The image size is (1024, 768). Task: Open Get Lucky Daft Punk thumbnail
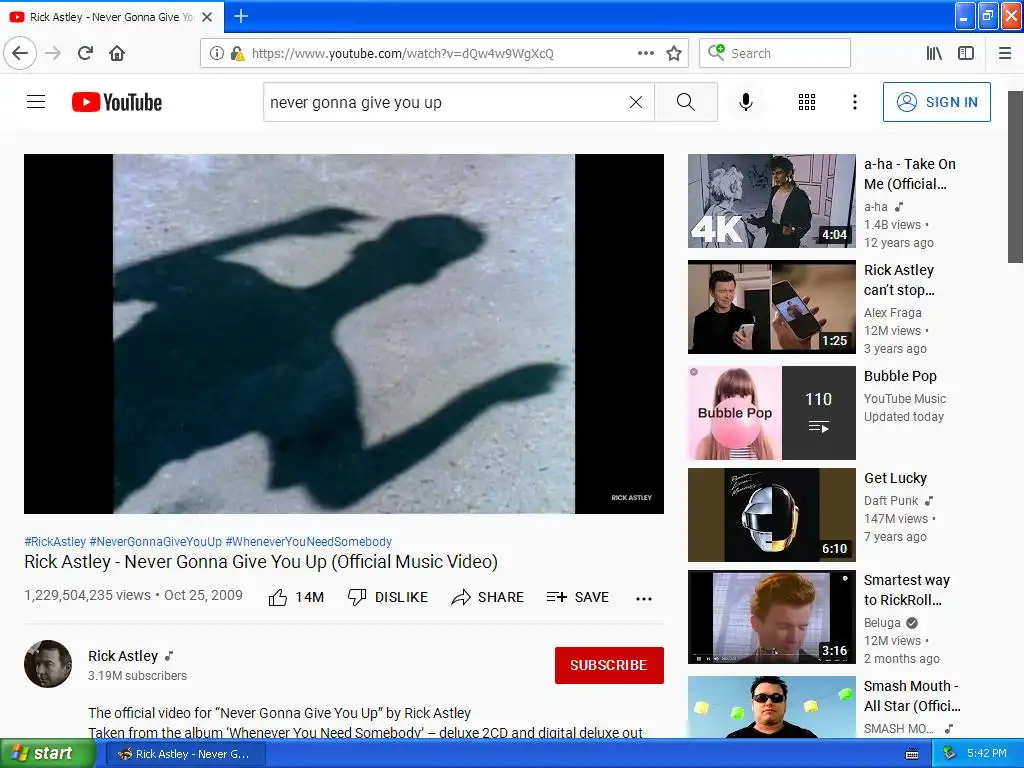[x=771, y=515]
